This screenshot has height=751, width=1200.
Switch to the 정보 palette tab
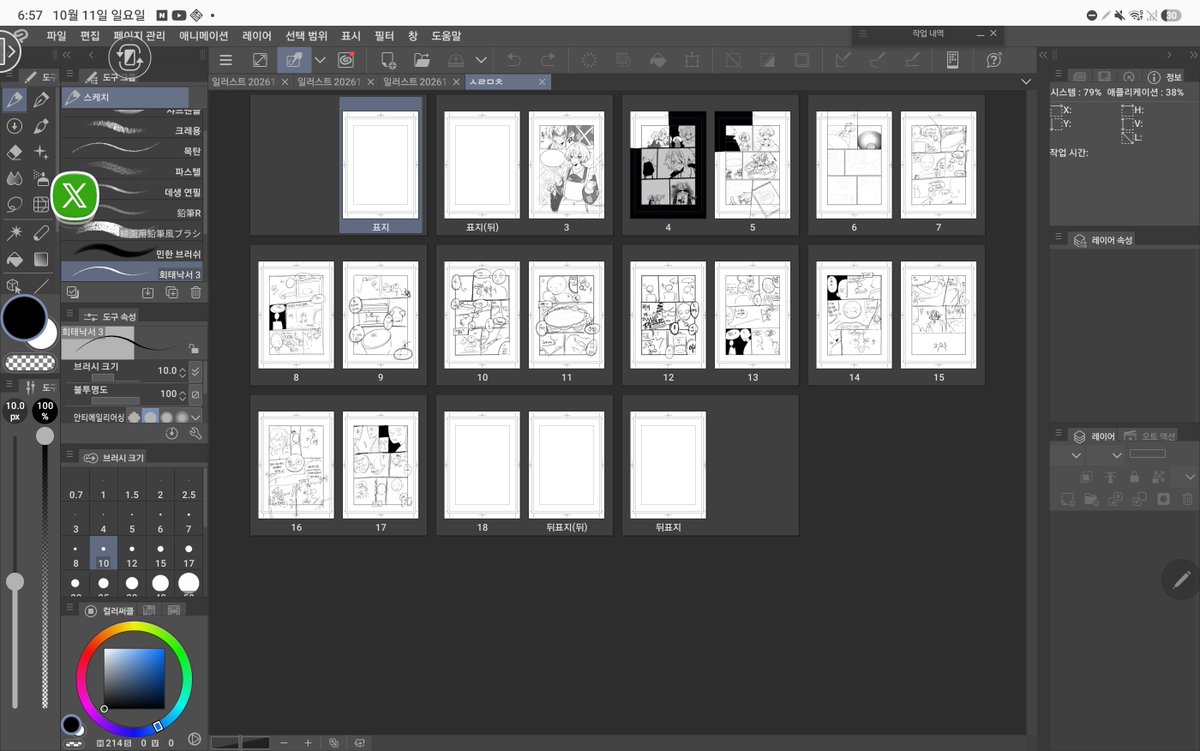click(x=1166, y=76)
